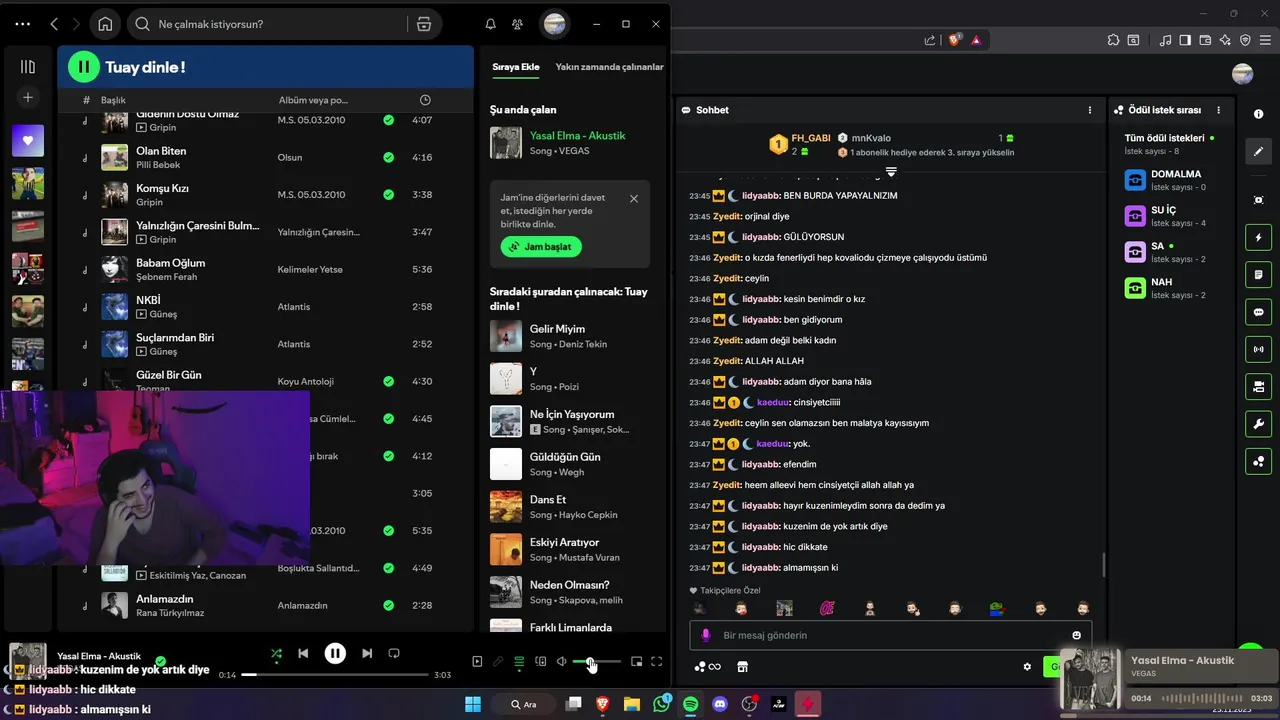Screen dimensions: 1280x720
Task: Toggle the queue icon in the player bar
Action: pyautogui.click(x=519, y=661)
